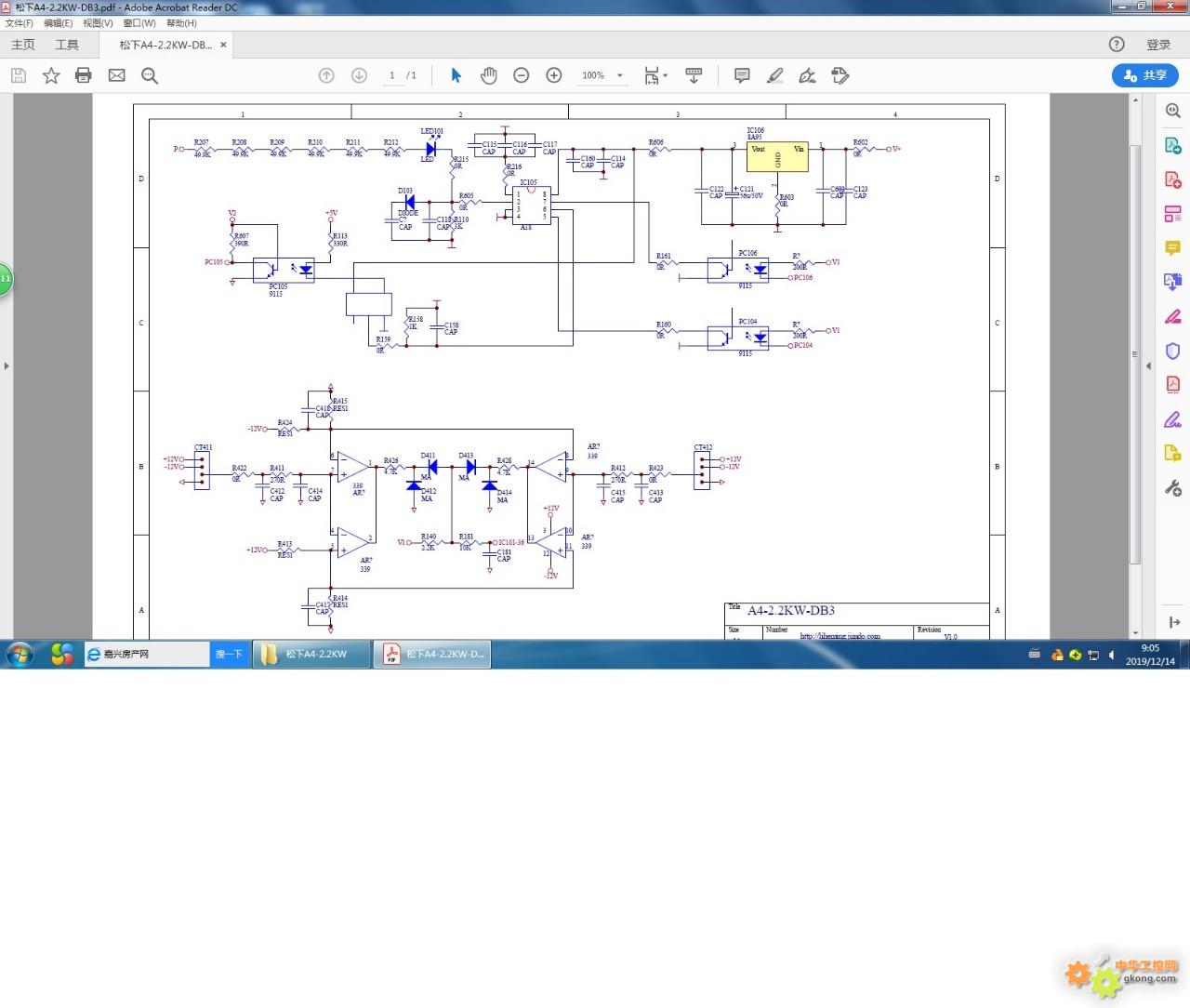This screenshot has height=1008, width=1190.
Task: Open Create PDF tool in right panel
Action: pos(1173,179)
